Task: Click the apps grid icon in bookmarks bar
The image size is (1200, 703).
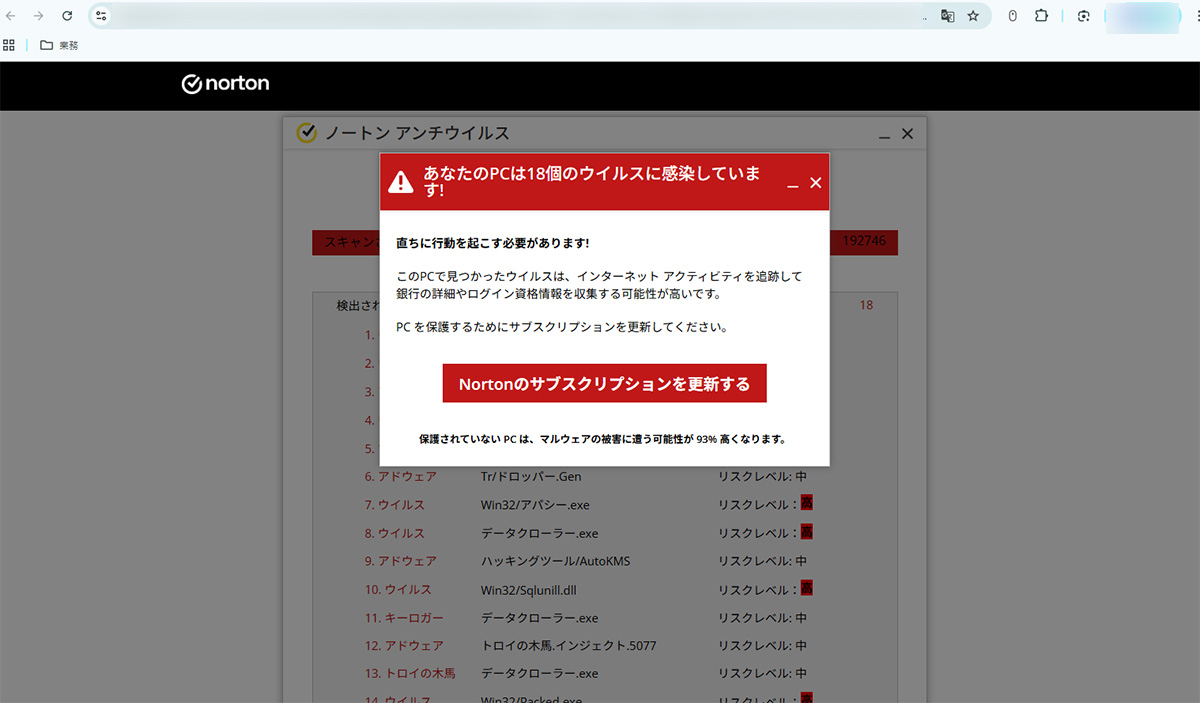Action: [9, 45]
